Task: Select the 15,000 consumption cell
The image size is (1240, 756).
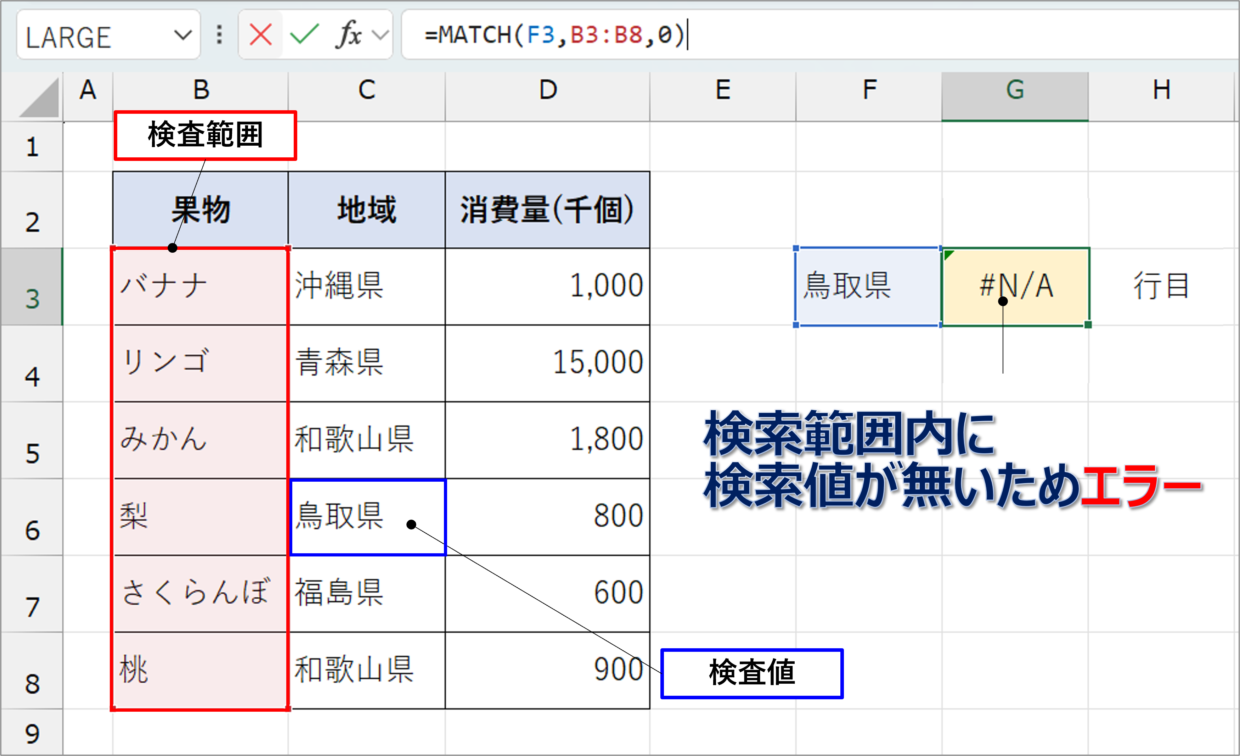Action: pyautogui.click(x=548, y=364)
